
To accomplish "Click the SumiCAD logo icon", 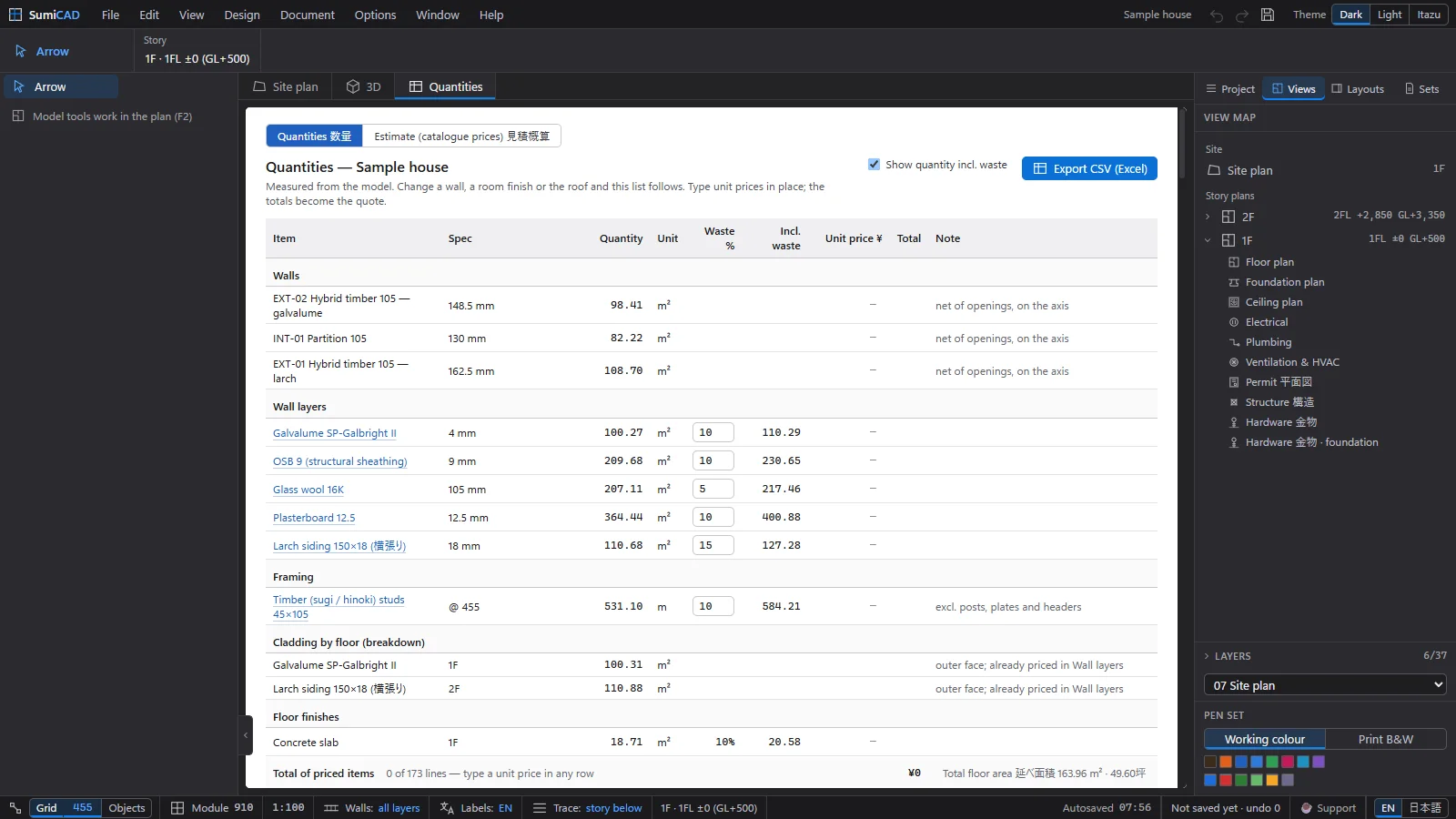I will point(15,15).
